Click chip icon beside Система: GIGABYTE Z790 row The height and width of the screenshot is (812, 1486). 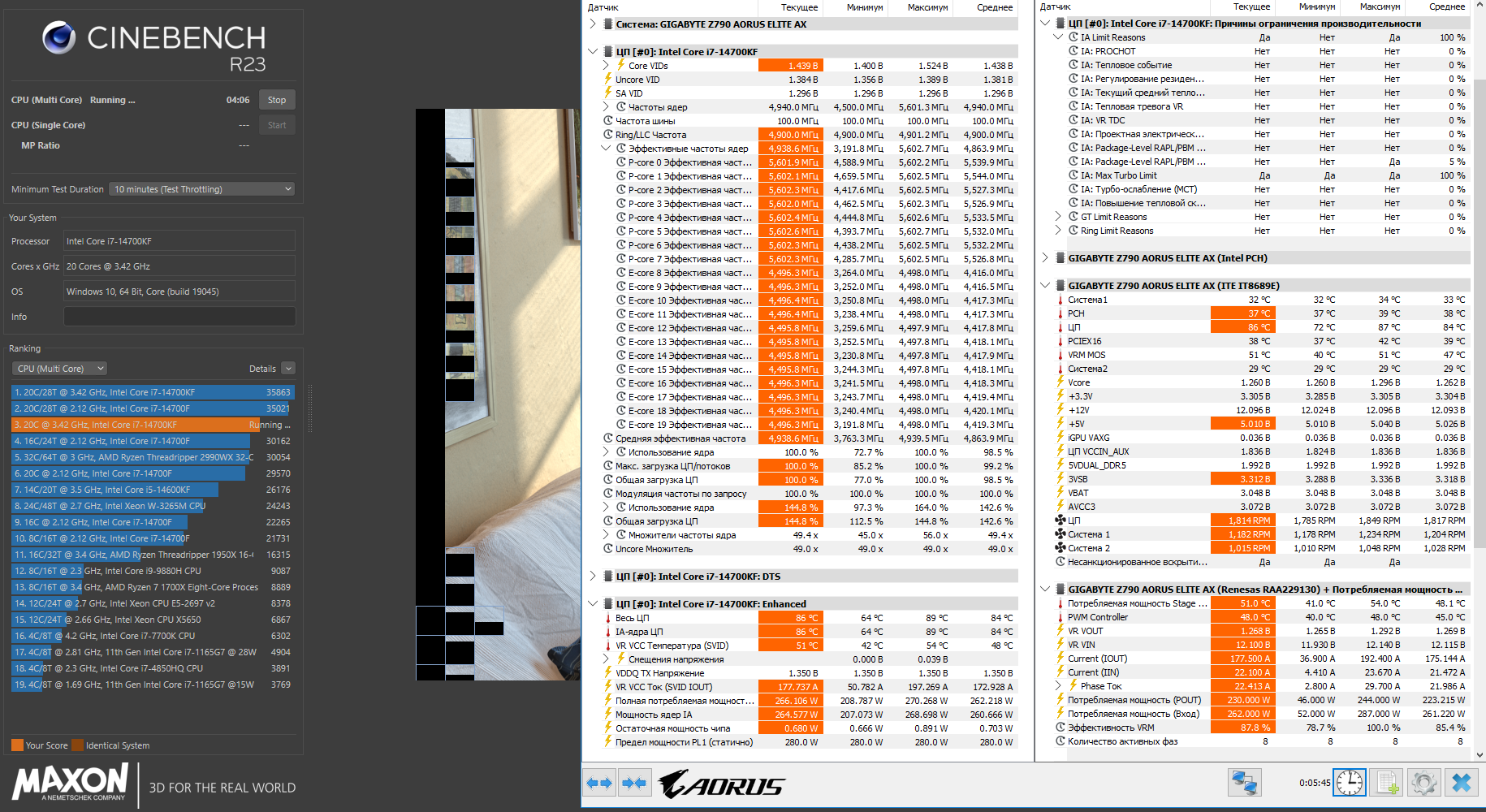point(607,24)
